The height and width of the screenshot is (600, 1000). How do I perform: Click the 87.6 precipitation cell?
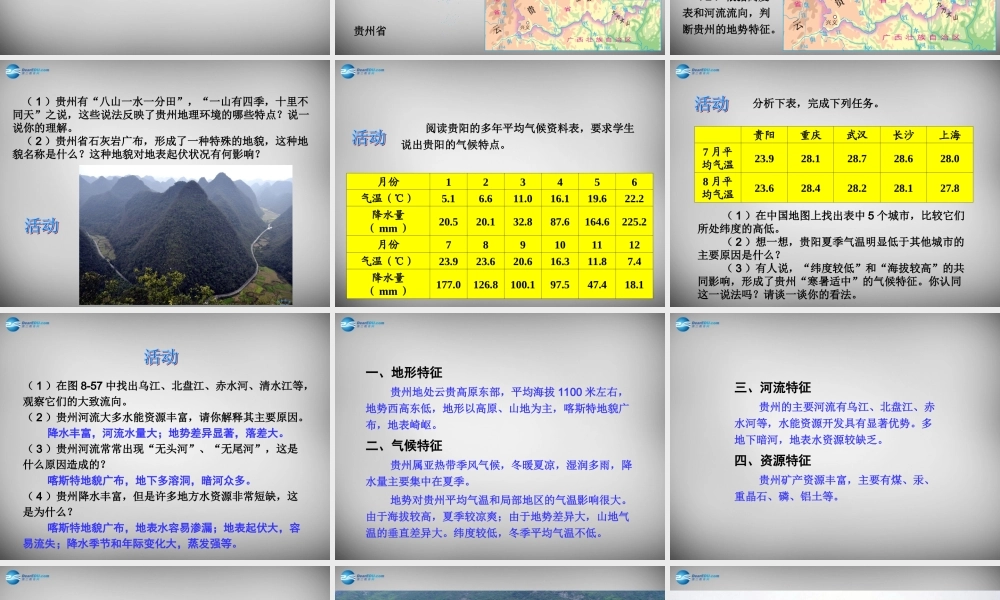(x=559, y=222)
